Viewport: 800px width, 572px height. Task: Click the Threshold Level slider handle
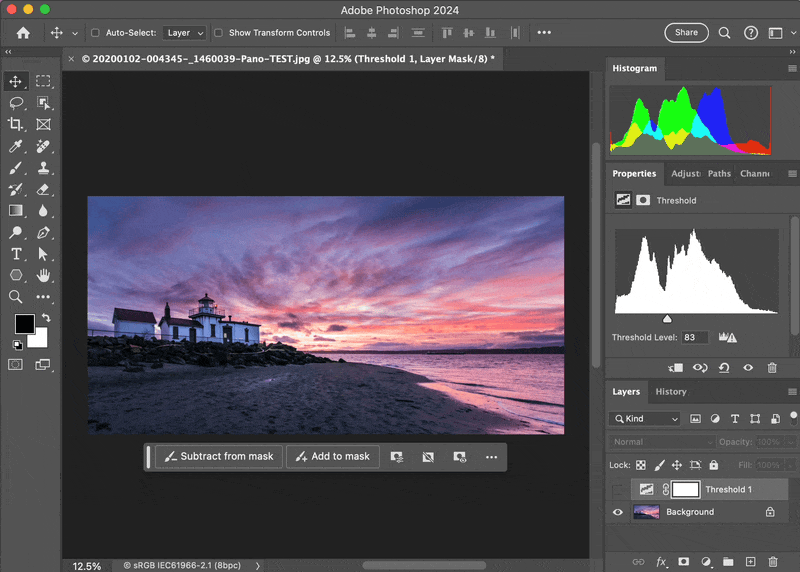667,319
